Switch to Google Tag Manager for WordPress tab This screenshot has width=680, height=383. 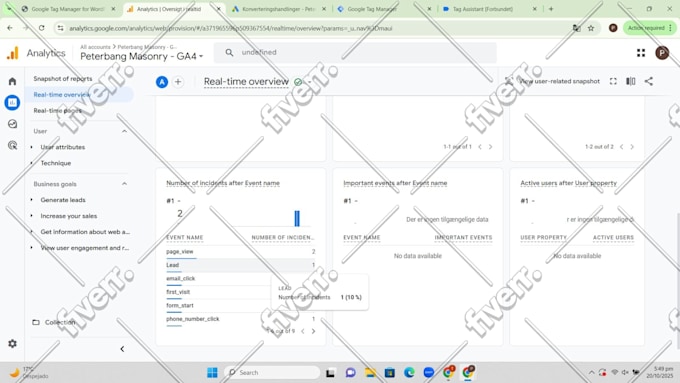pos(69,9)
